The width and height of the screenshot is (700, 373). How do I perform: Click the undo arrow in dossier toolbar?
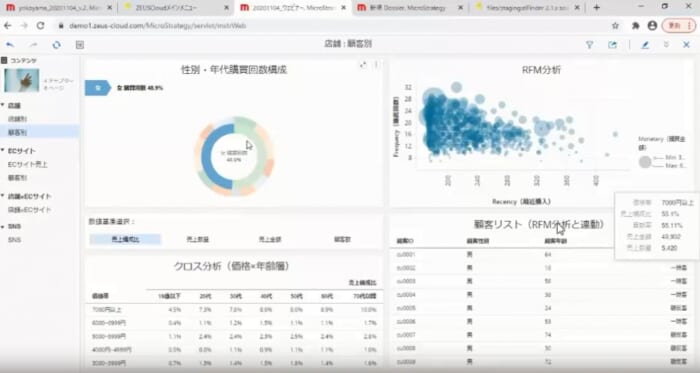[x=10, y=45]
